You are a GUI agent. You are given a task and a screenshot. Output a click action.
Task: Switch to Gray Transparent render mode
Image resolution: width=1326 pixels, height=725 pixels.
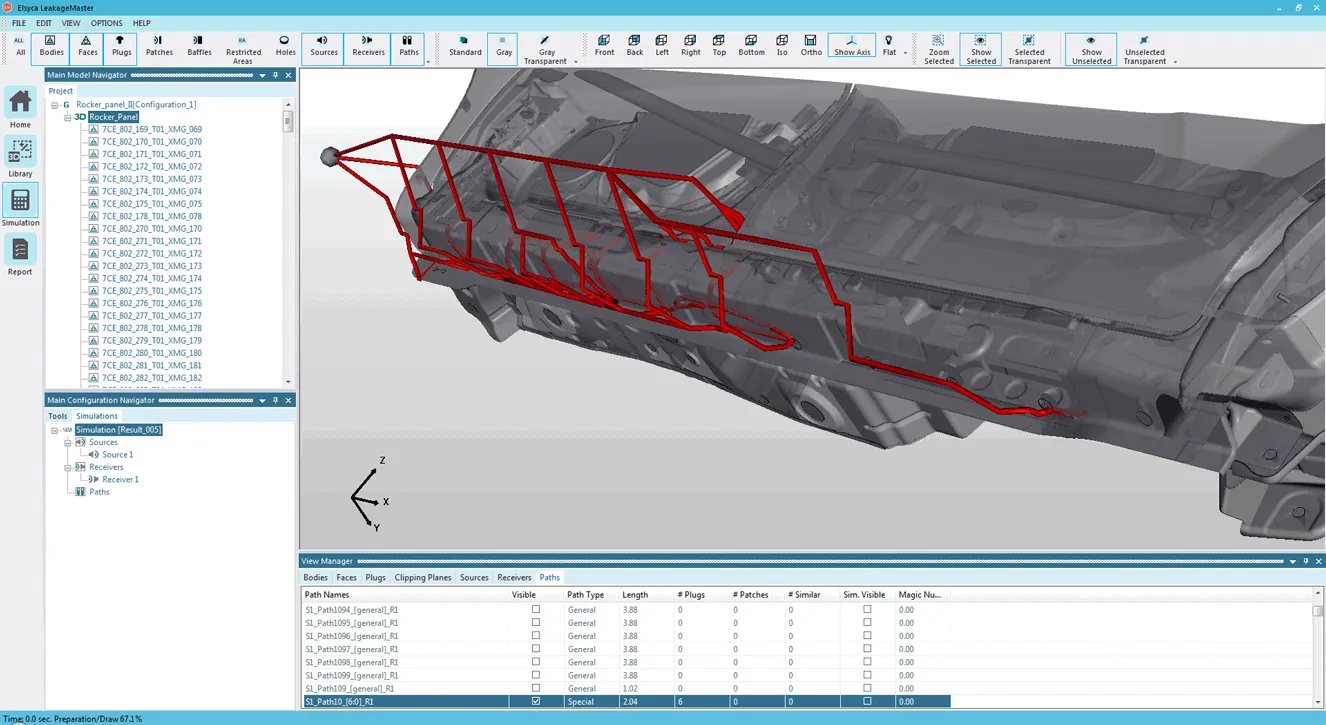coord(546,50)
